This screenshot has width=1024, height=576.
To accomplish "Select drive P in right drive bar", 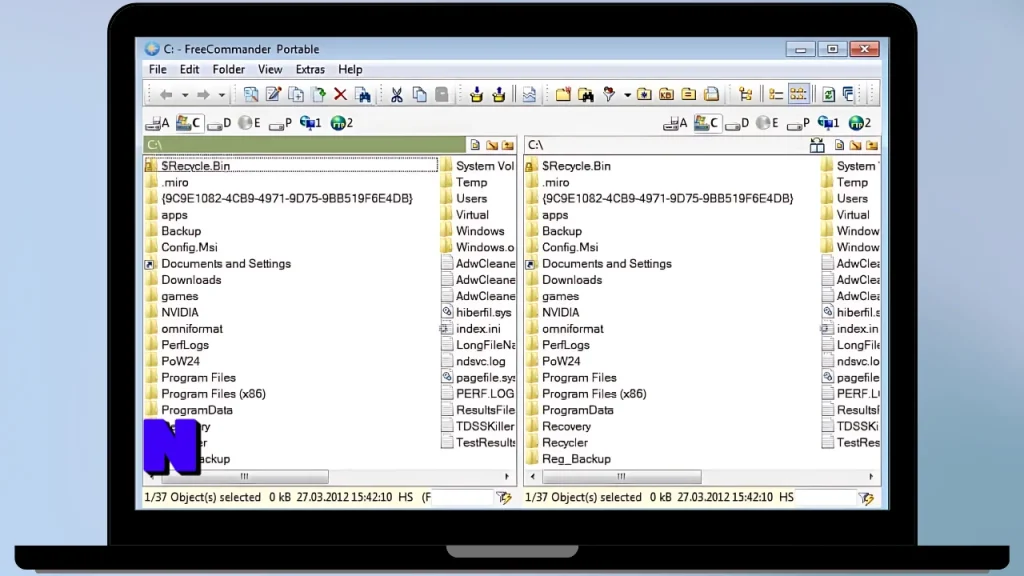I will click(x=798, y=123).
